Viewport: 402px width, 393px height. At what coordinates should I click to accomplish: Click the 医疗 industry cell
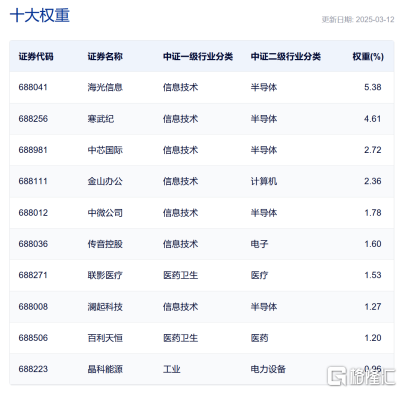(x=259, y=275)
